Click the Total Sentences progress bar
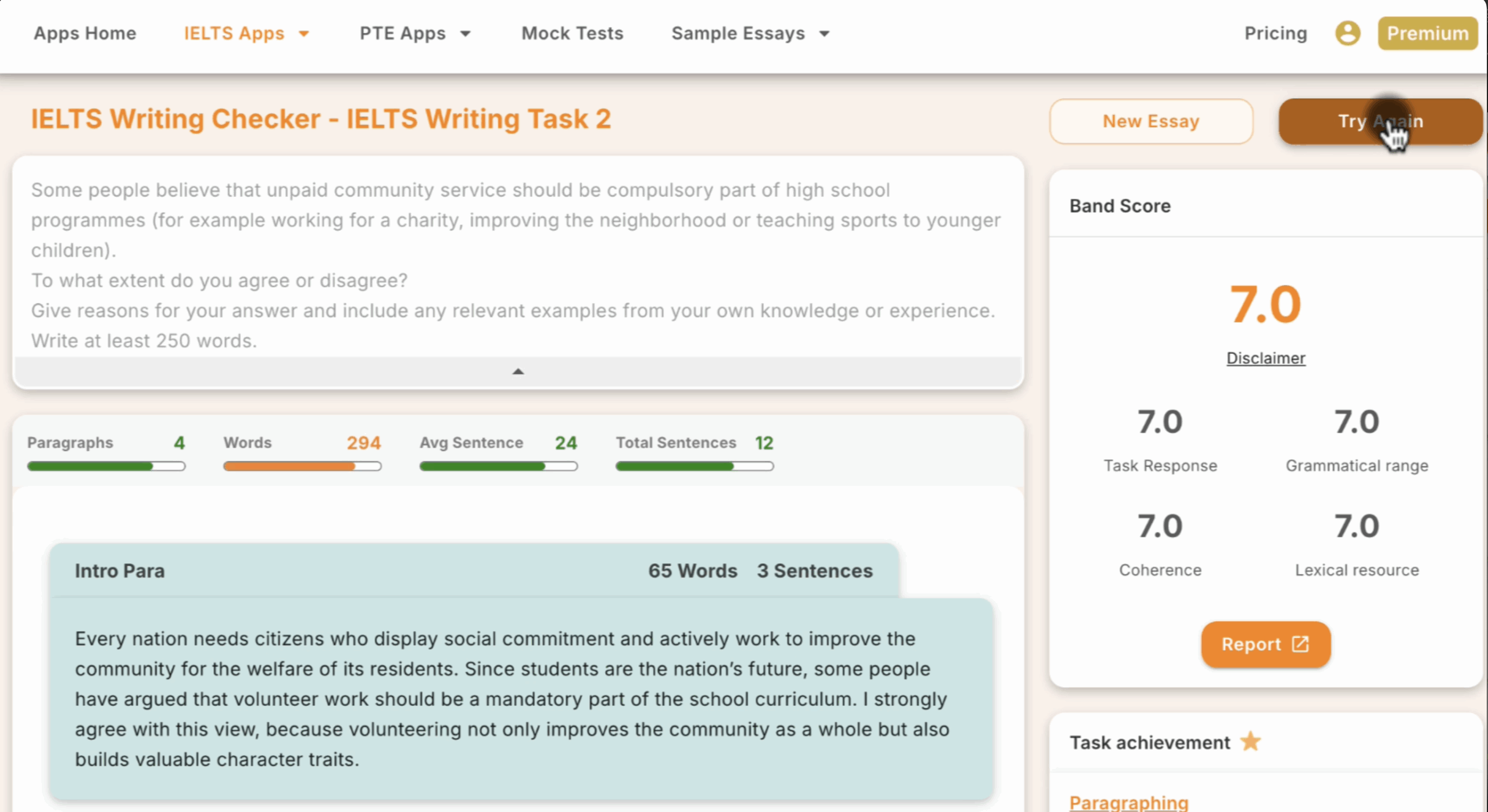The height and width of the screenshot is (812, 1488). pos(694,466)
